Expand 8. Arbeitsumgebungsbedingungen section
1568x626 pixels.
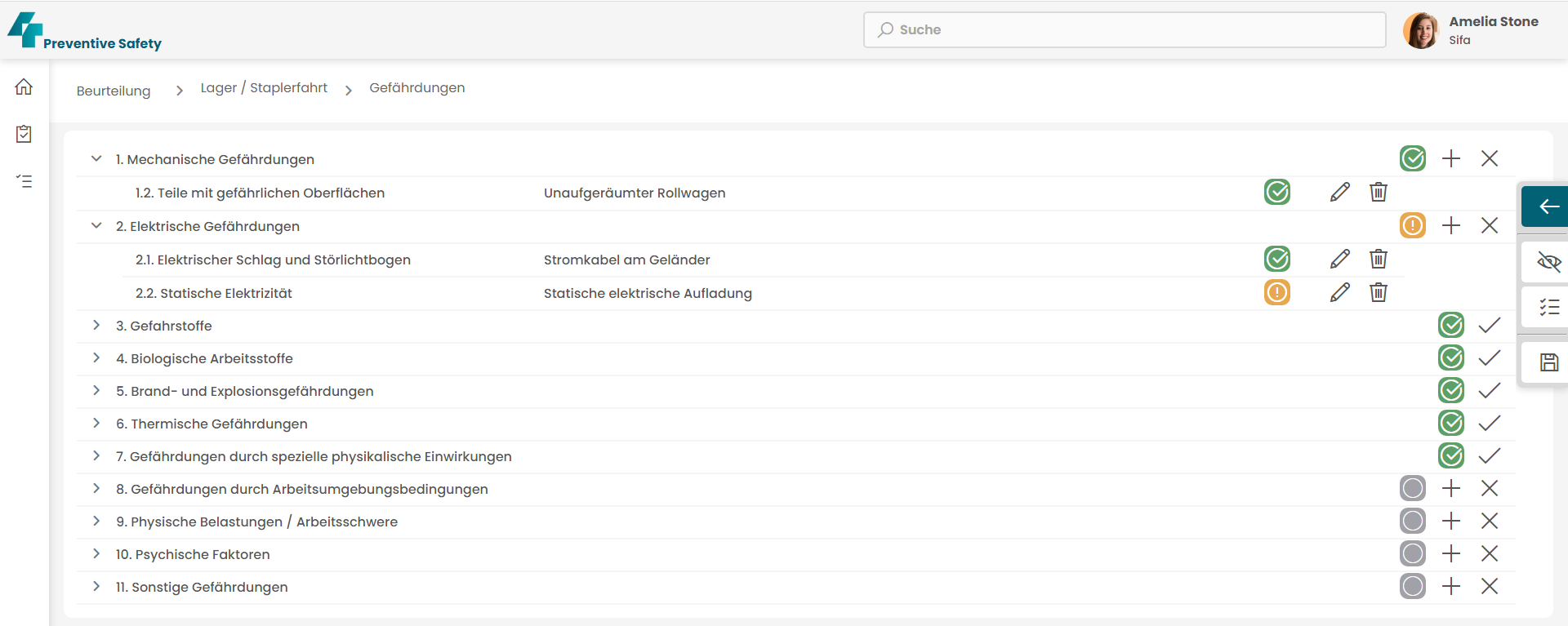96,488
